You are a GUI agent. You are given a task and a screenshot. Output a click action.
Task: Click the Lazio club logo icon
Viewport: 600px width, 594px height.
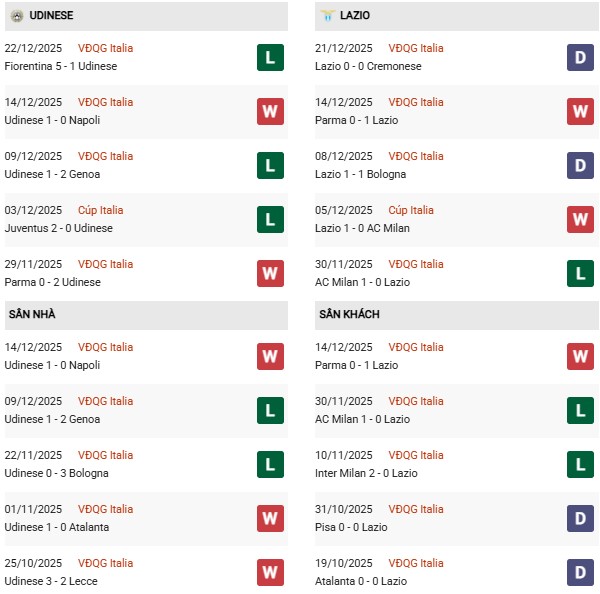(327, 16)
